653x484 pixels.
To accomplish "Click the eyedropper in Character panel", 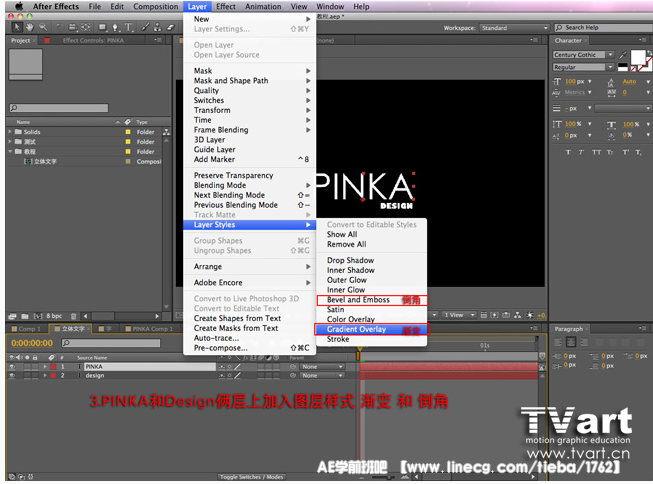I will click(623, 55).
